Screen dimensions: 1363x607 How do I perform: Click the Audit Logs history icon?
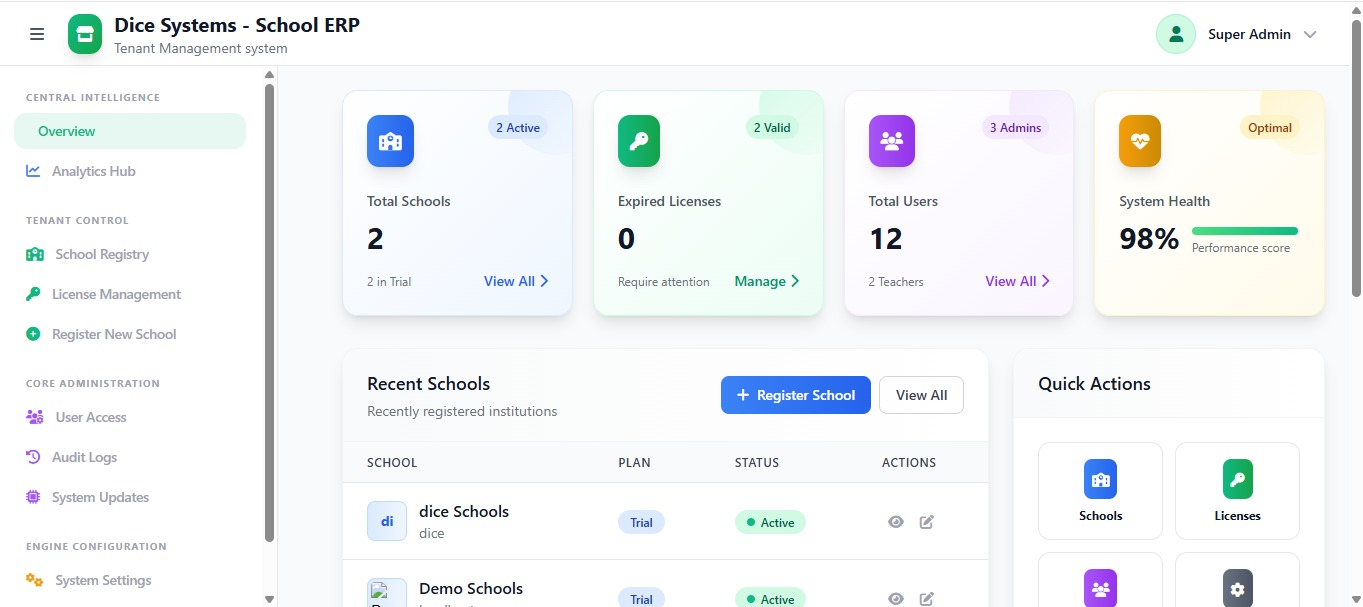[x=33, y=457]
